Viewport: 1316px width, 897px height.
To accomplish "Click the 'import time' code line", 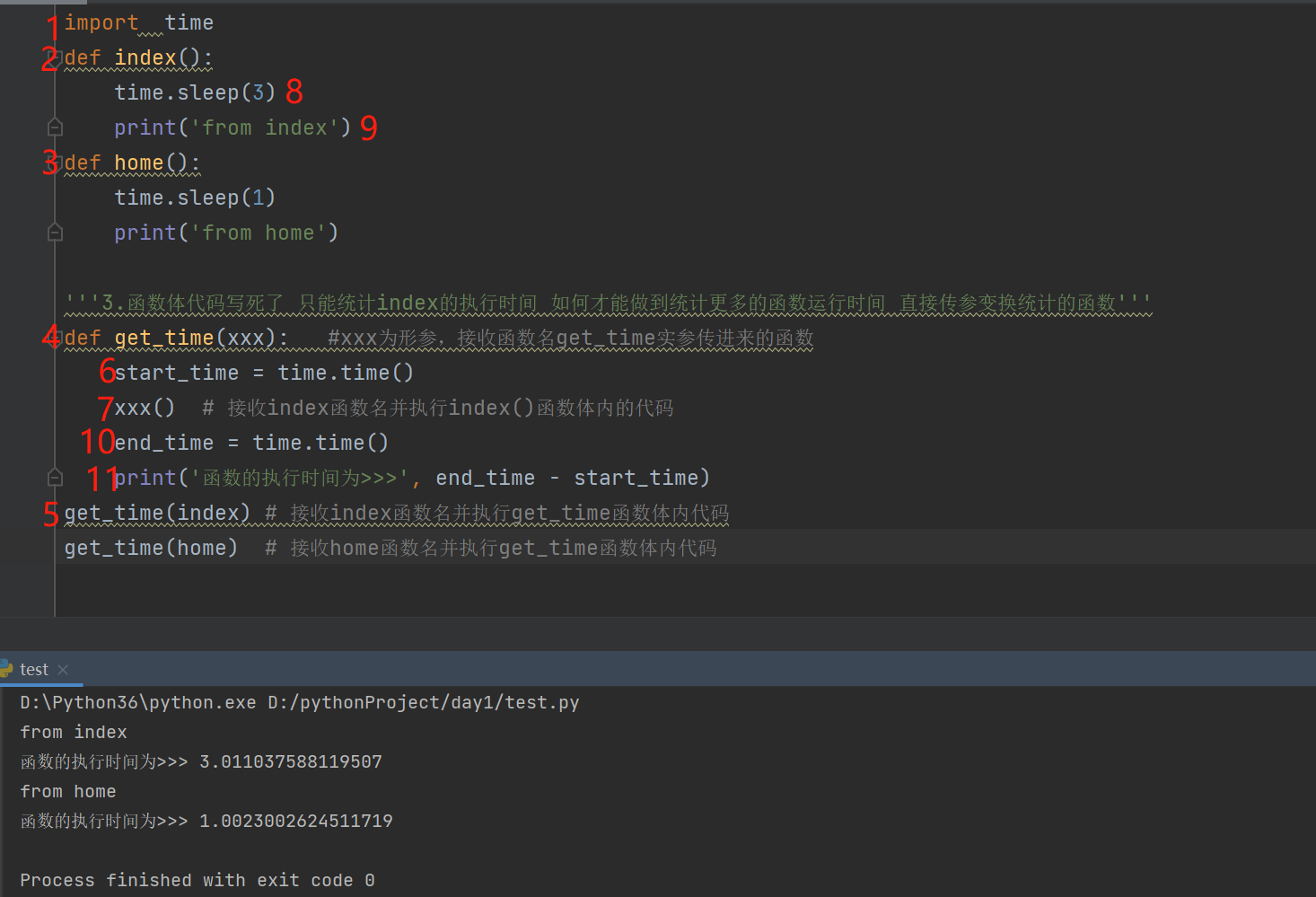I will pyautogui.click(x=139, y=23).
